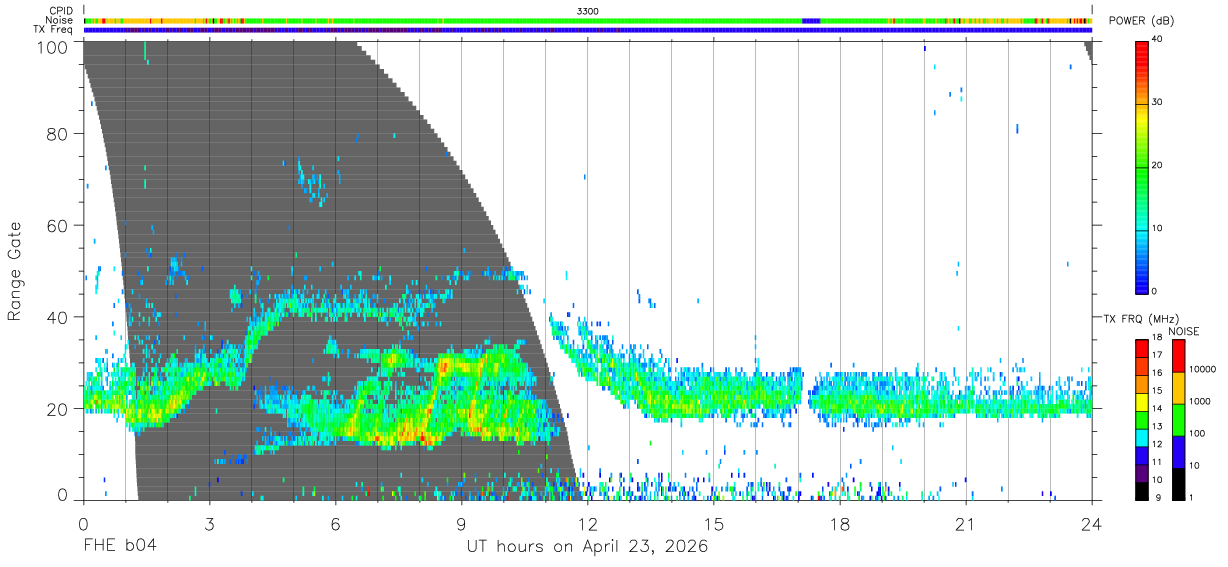Screen dimensions: 1228x567
Task: Pick the cyan swatch of TX FRQ legend
Action: tap(1141, 437)
